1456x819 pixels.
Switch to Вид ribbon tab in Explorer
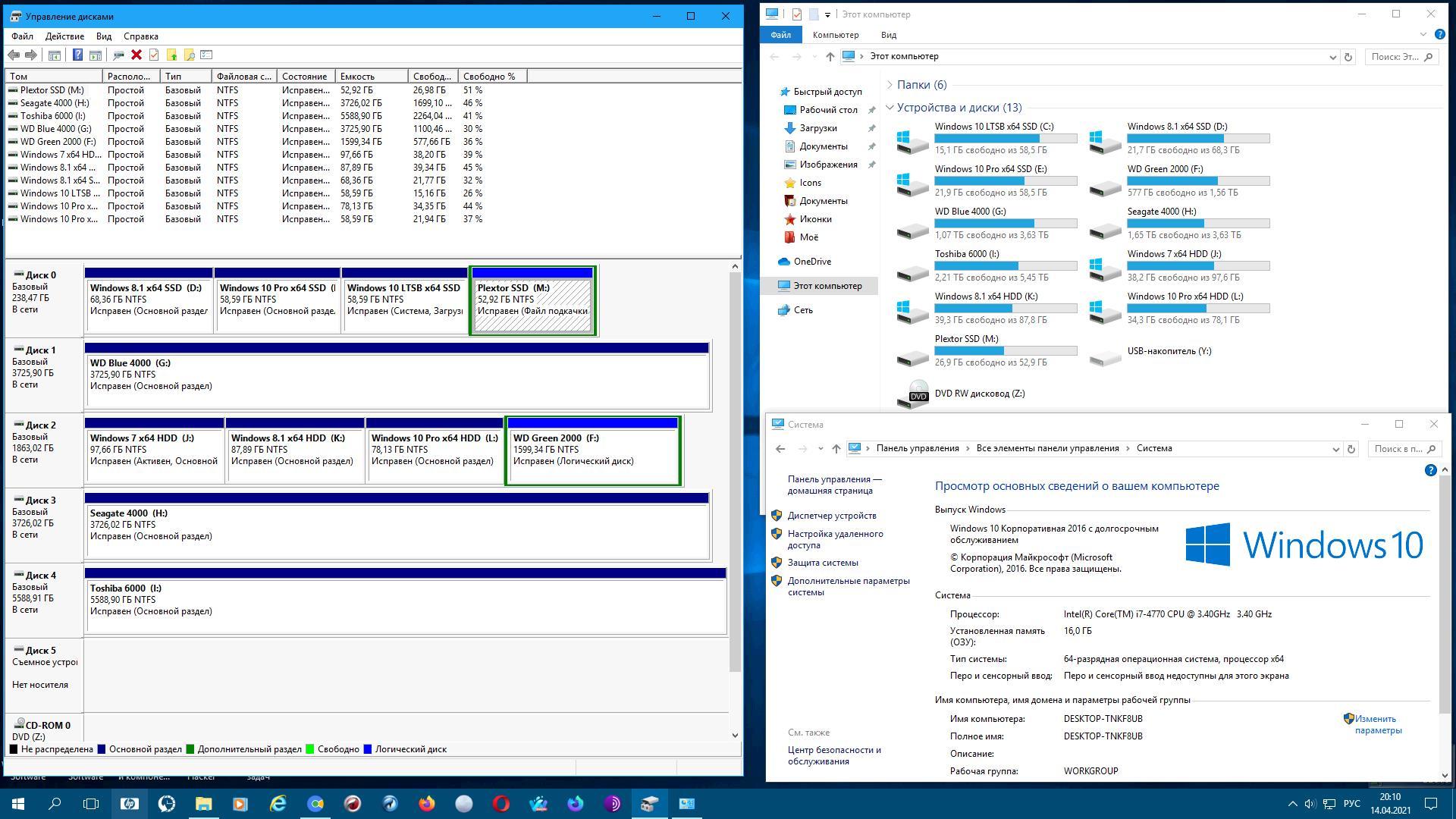tap(889, 35)
